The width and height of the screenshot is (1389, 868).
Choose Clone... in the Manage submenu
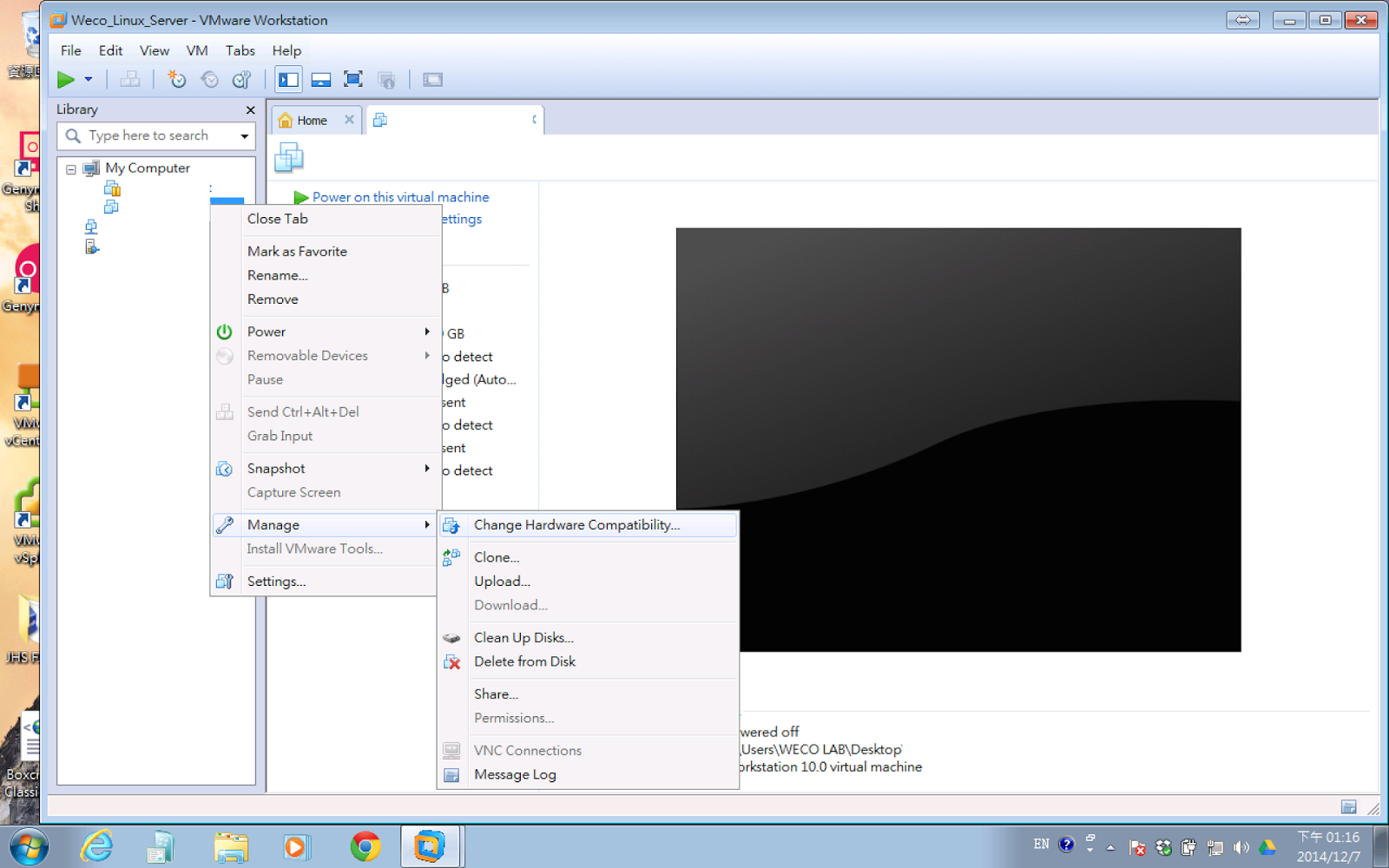pos(589,558)
